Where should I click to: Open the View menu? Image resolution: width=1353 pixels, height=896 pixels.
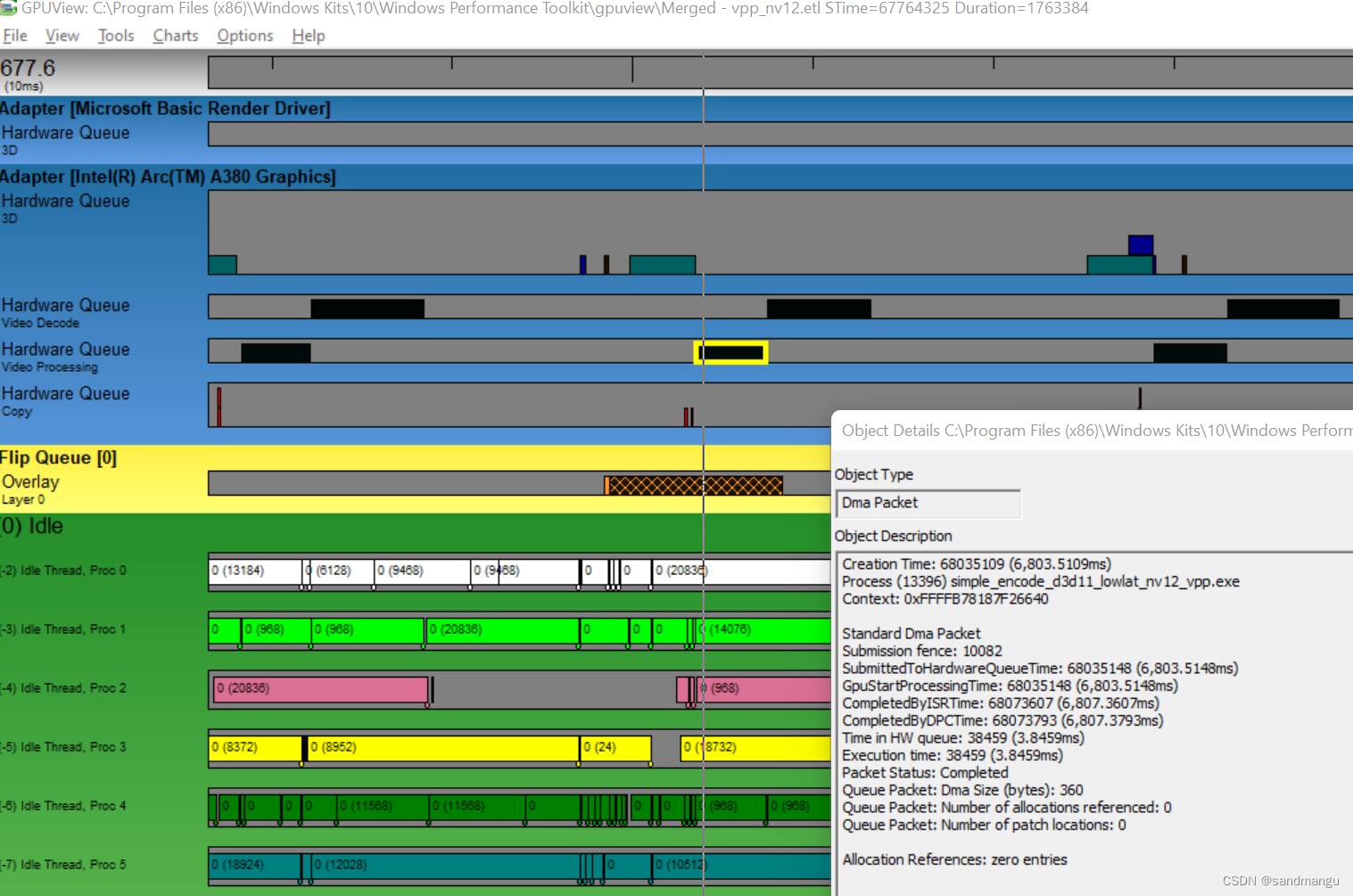coord(62,36)
